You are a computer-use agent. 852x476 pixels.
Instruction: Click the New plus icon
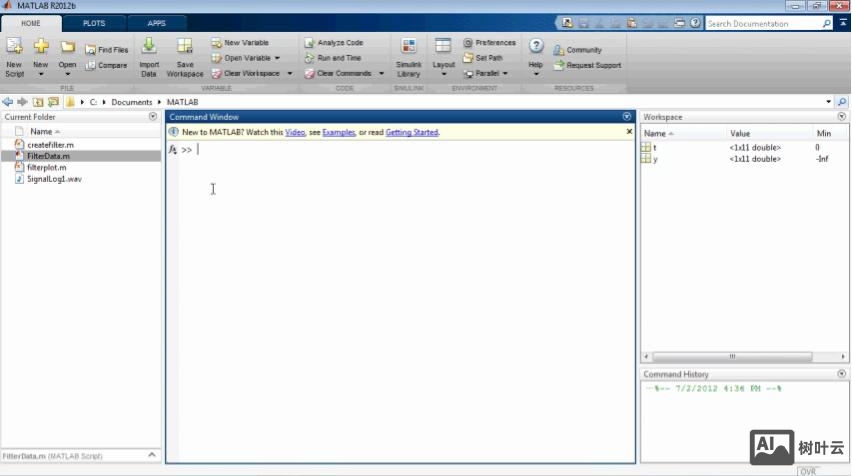41,47
